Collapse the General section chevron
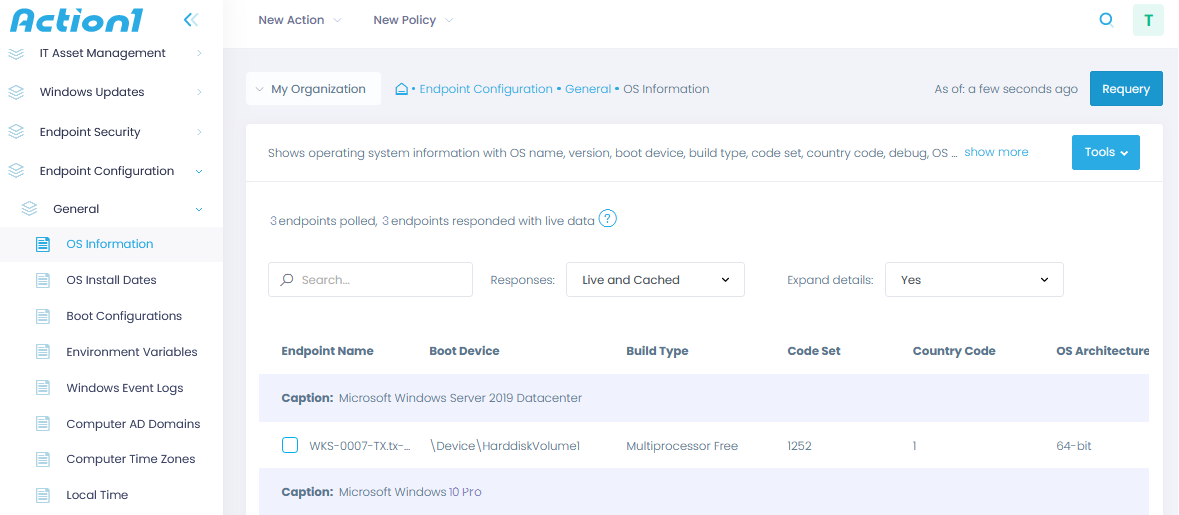Viewport: 1179px width, 515px height. [199, 209]
